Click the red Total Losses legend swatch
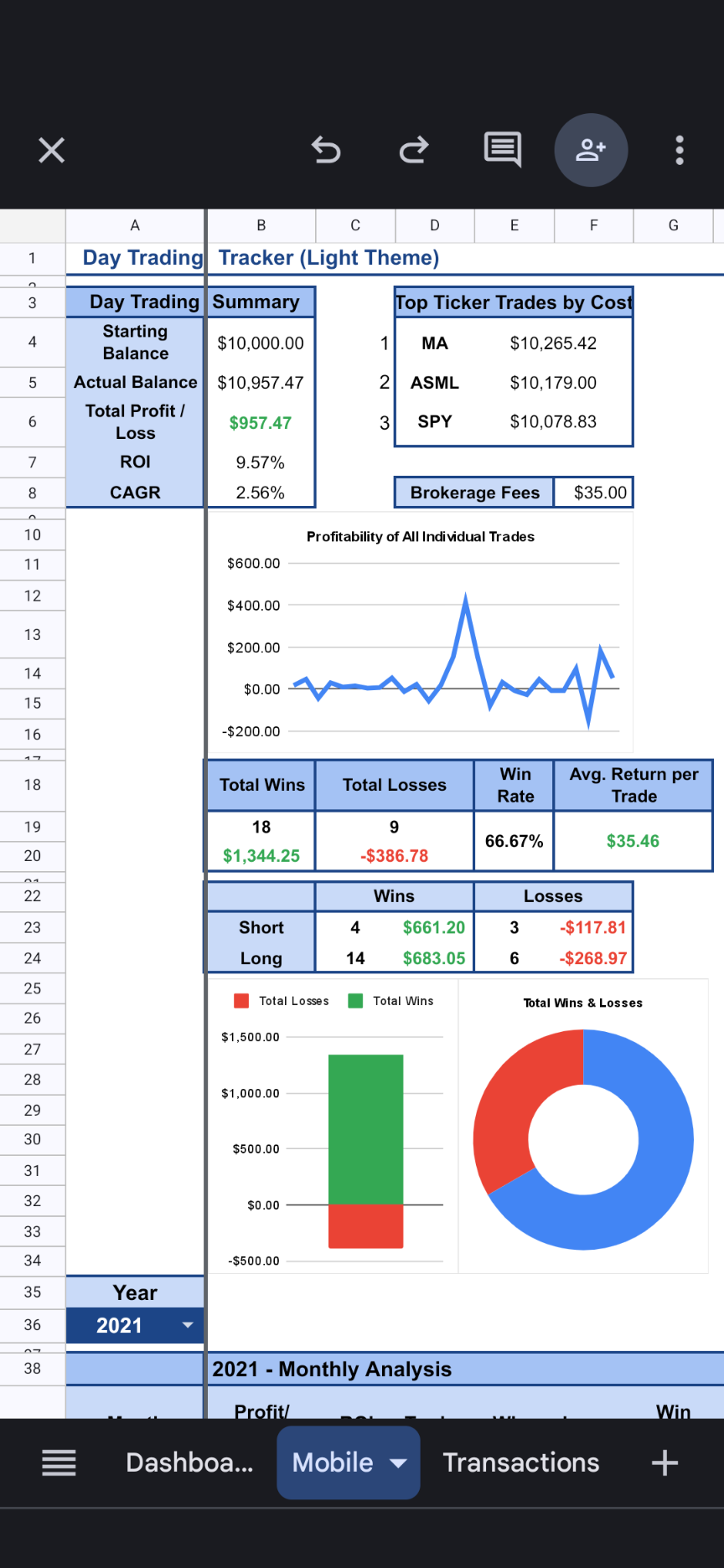The width and height of the screenshot is (724, 1568). [x=241, y=1001]
